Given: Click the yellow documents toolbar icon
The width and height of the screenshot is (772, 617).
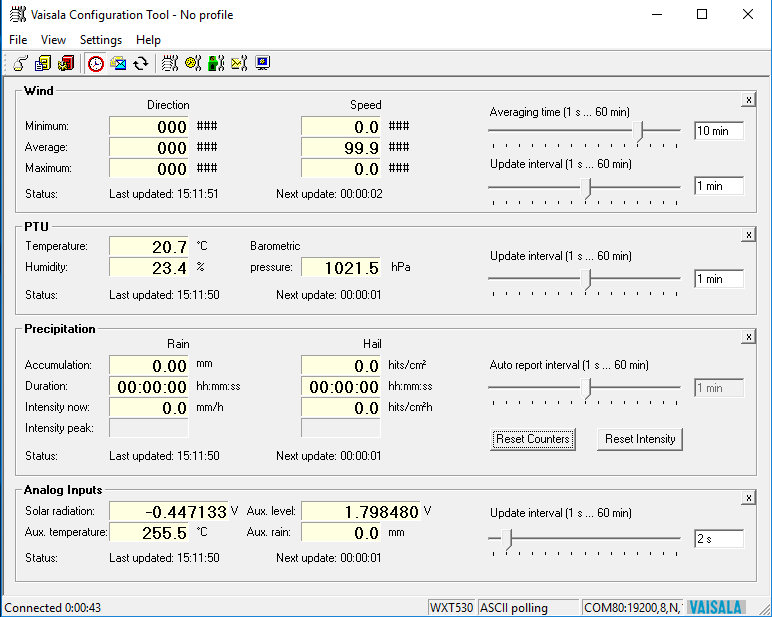Looking at the screenshot, I should [x=43, y=63].
